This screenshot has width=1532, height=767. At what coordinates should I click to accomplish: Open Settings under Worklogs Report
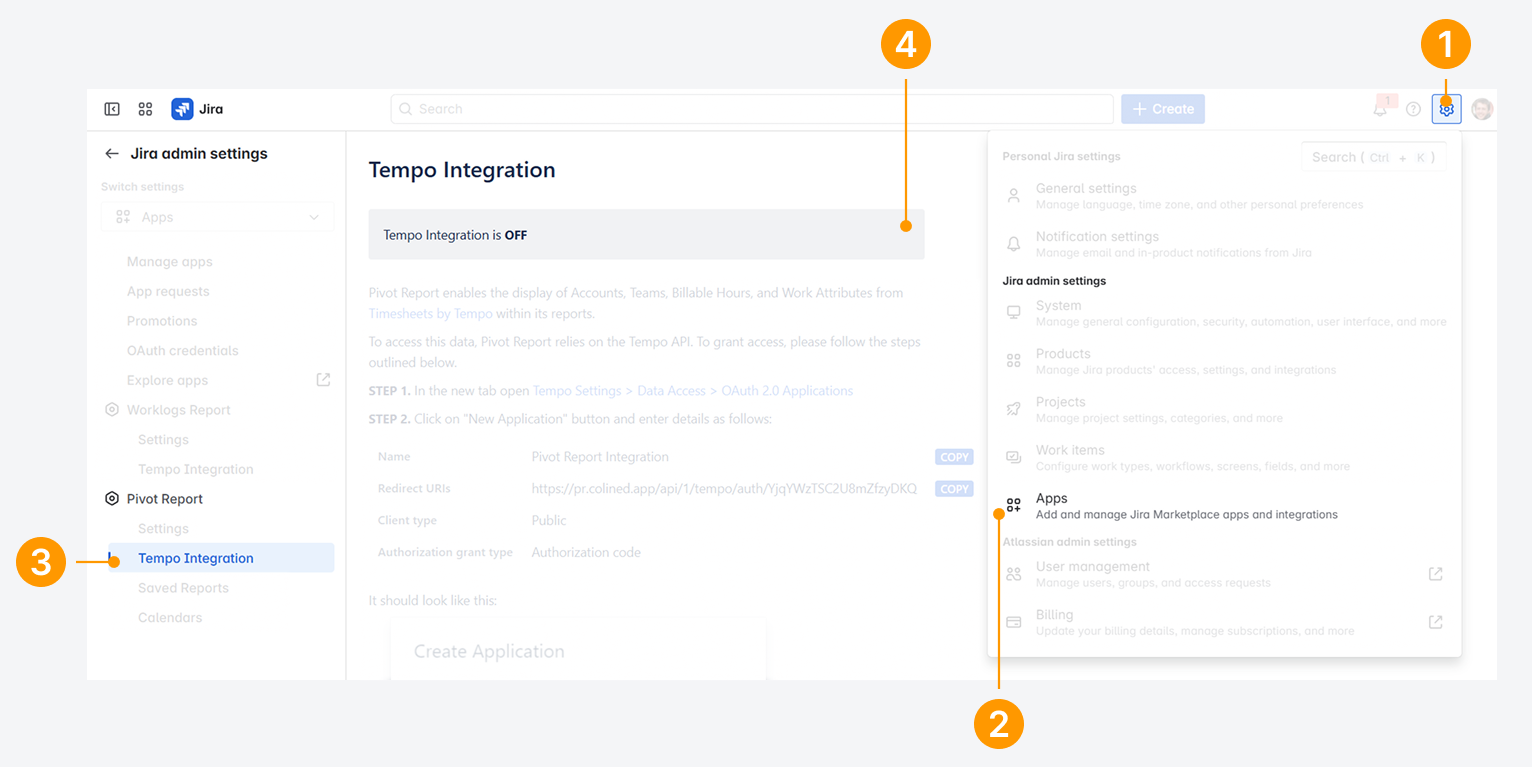tap(163, 440)
